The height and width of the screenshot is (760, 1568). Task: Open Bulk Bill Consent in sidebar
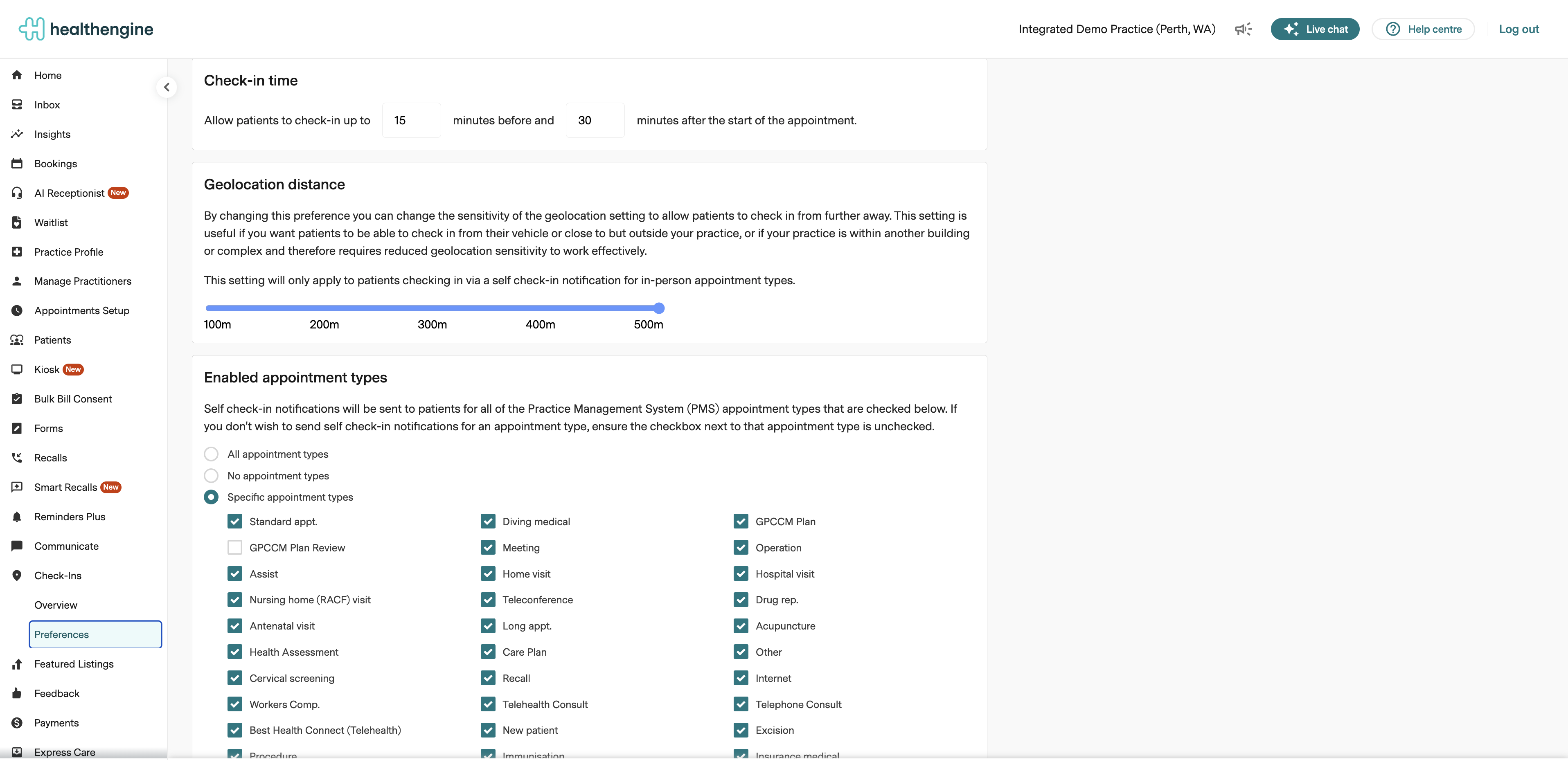[73, 399]
